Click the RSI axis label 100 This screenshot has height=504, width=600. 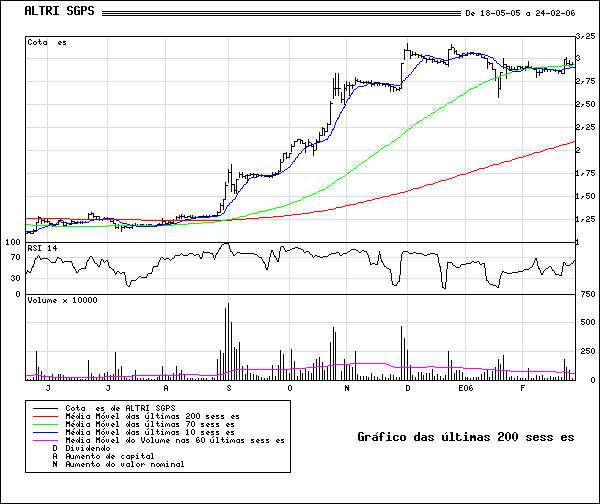(13, 242)
